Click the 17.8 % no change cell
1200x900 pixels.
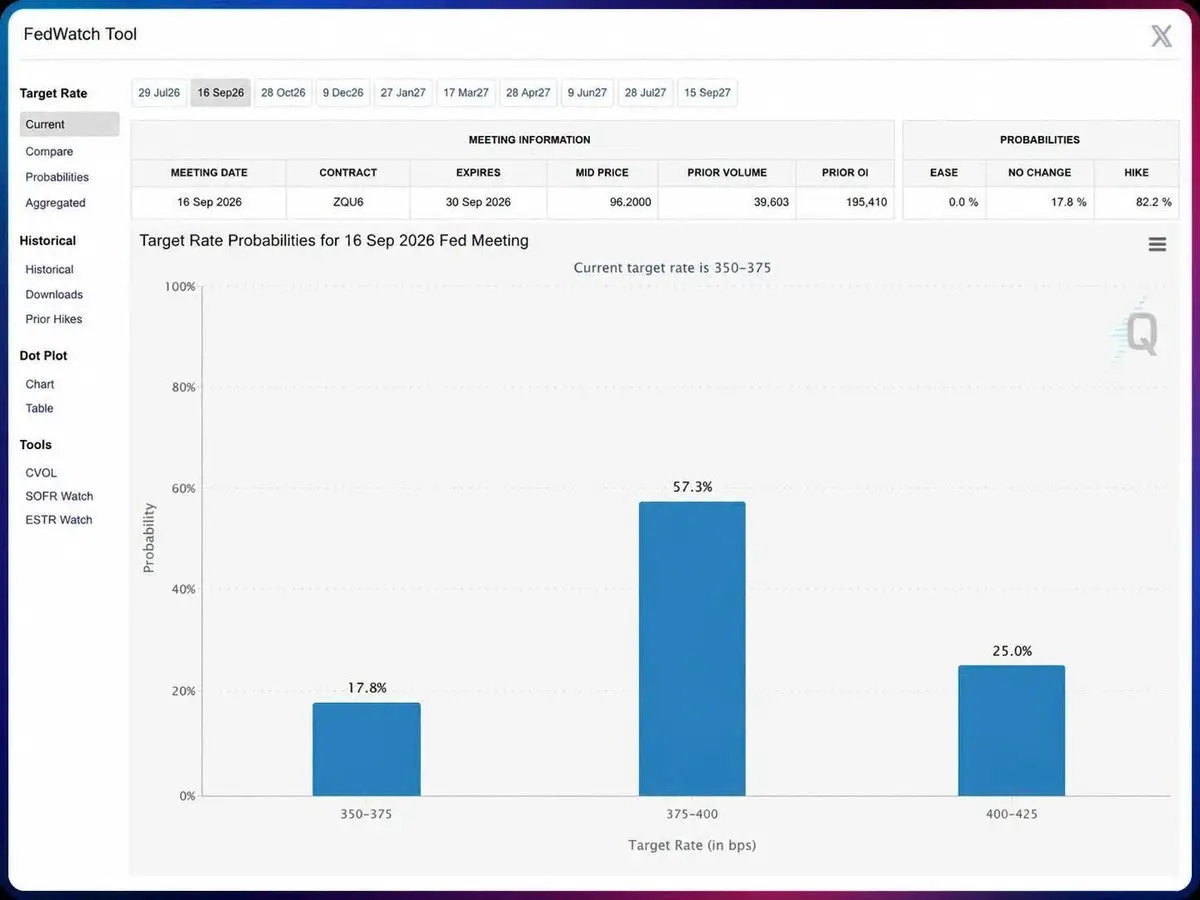1039,202
